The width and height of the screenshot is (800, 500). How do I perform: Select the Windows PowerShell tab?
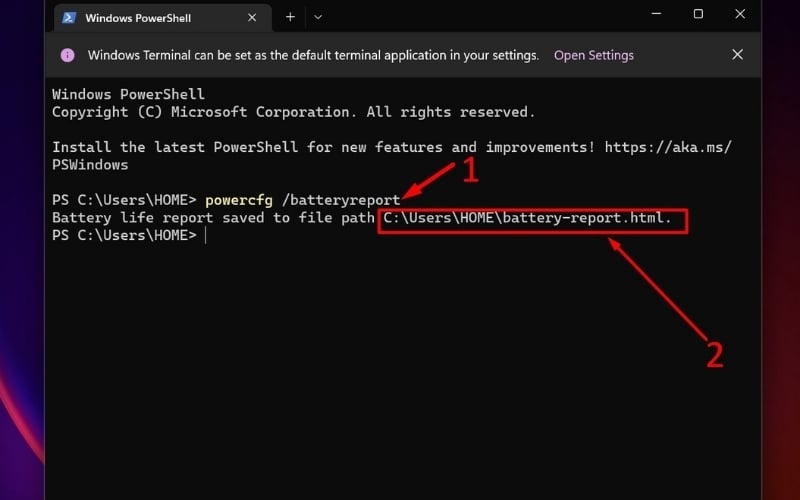[140, 18]
